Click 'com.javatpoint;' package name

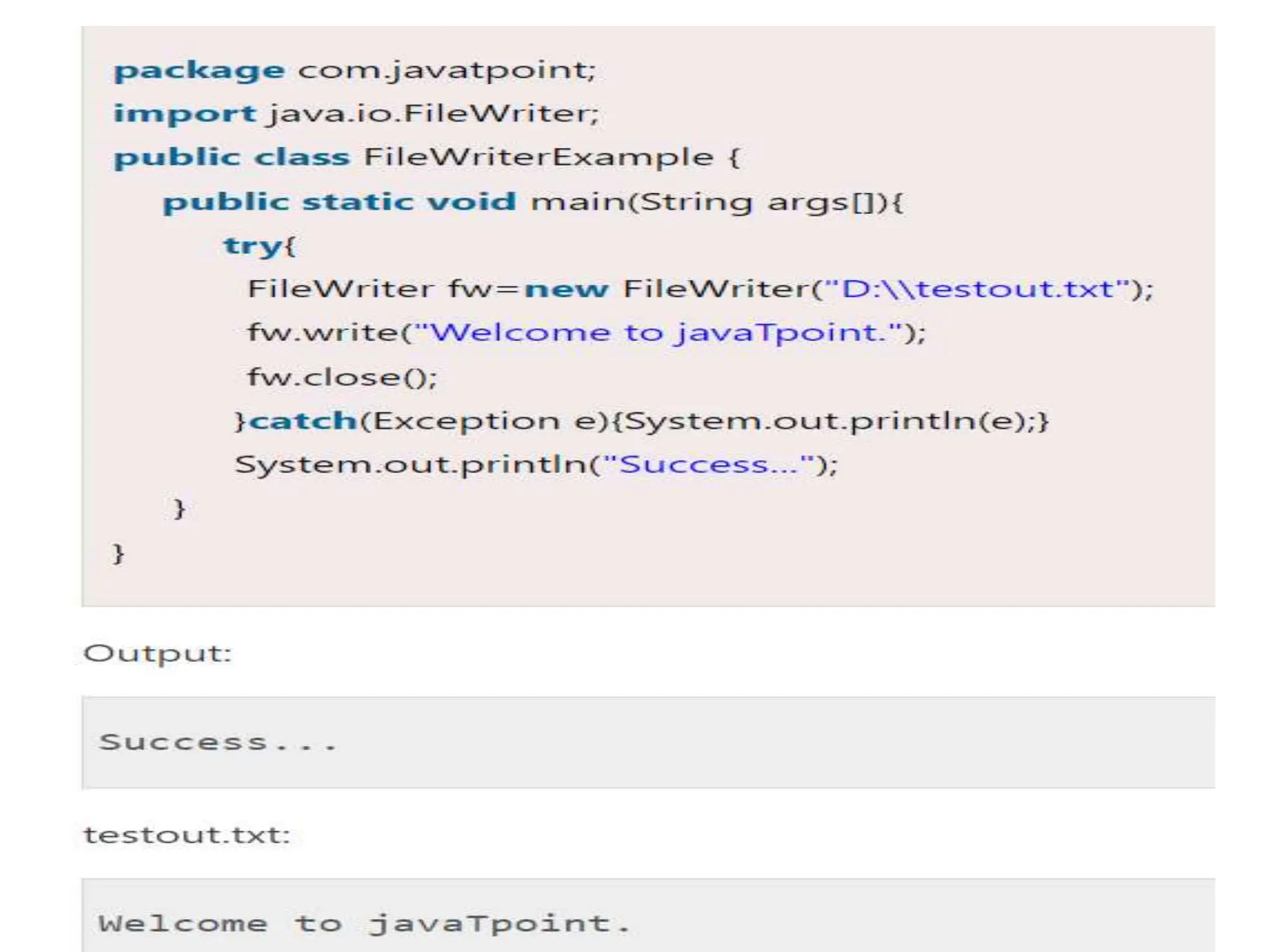click(x=446, y=70)
